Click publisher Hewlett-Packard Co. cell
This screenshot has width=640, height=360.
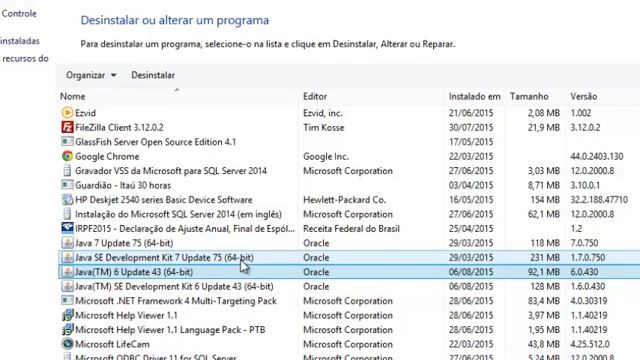[344, 200]
